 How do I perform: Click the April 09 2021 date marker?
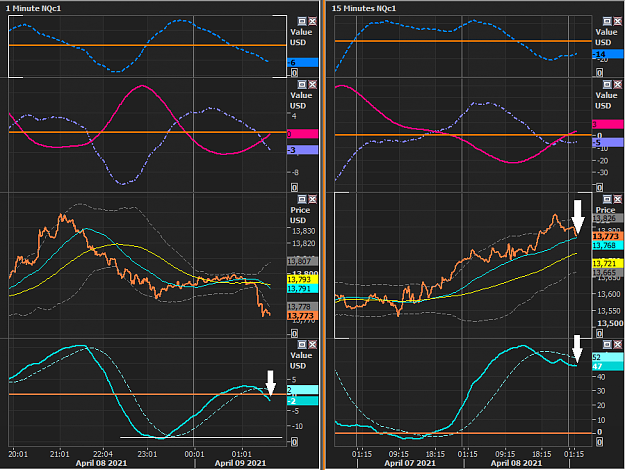point(240,463)
